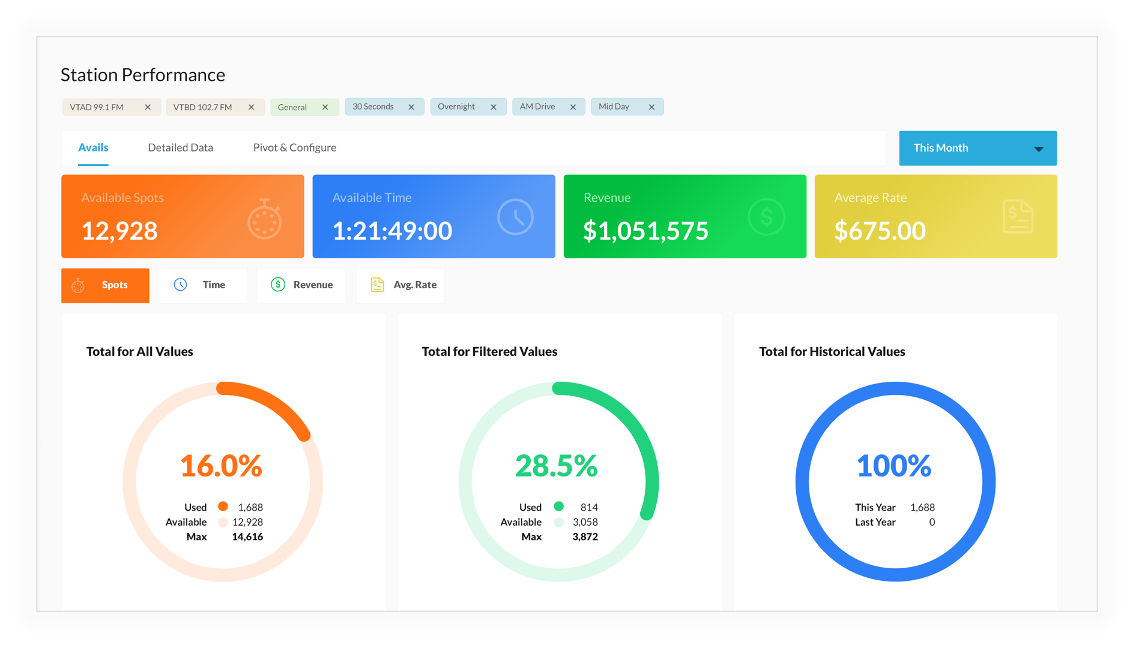Viewport: 1134px width, 648px height.
Task: Select the Revenue metric button
Action: [301, 285]
